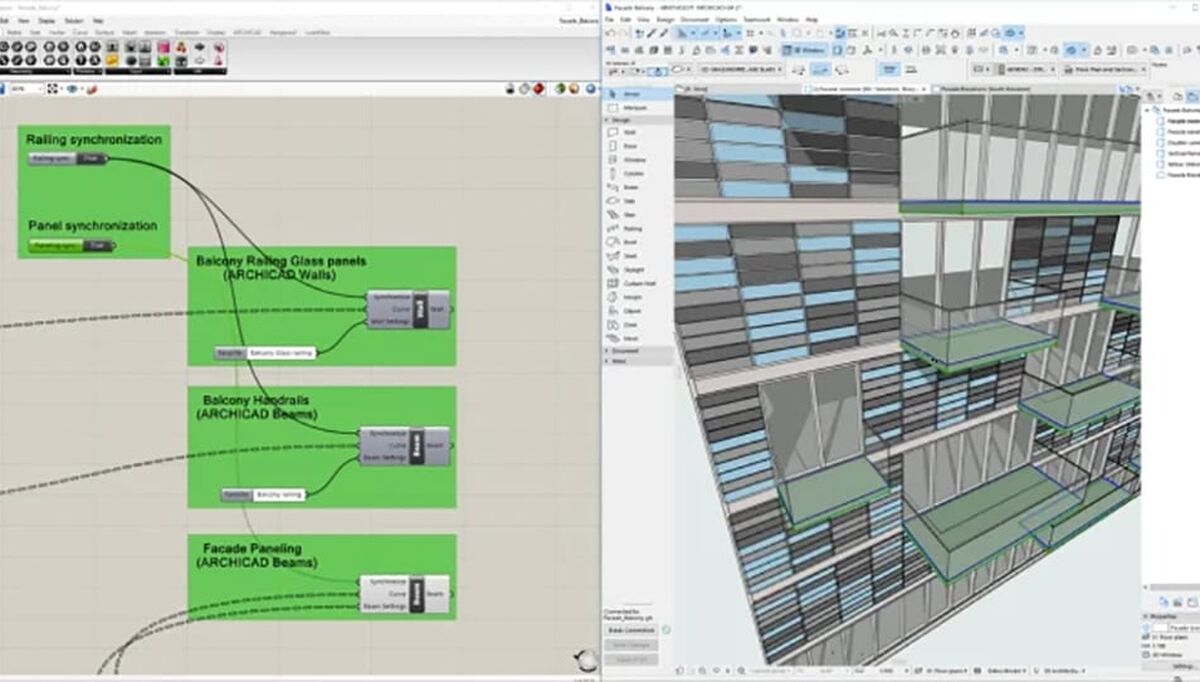Open ARCHICAD Teamwork menu
The height and width of the screenshot is (682, 1200).
click(x=756, y=19)
